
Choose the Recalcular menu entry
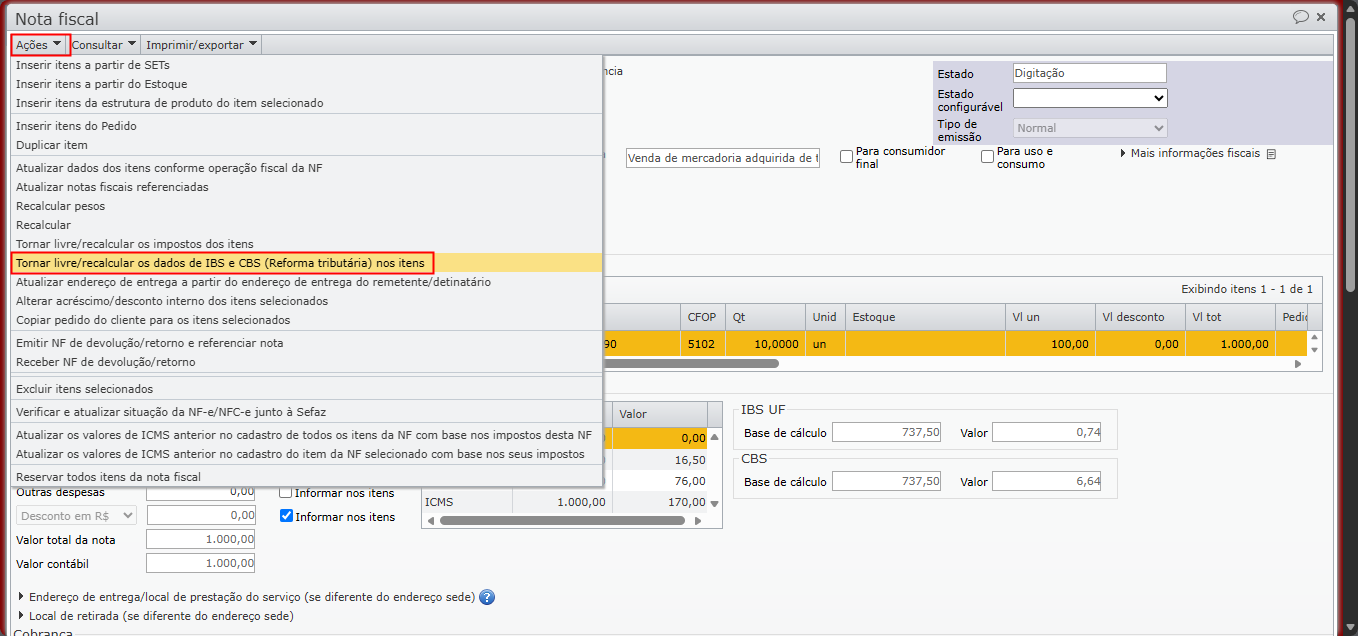click(x=306, y=225)
